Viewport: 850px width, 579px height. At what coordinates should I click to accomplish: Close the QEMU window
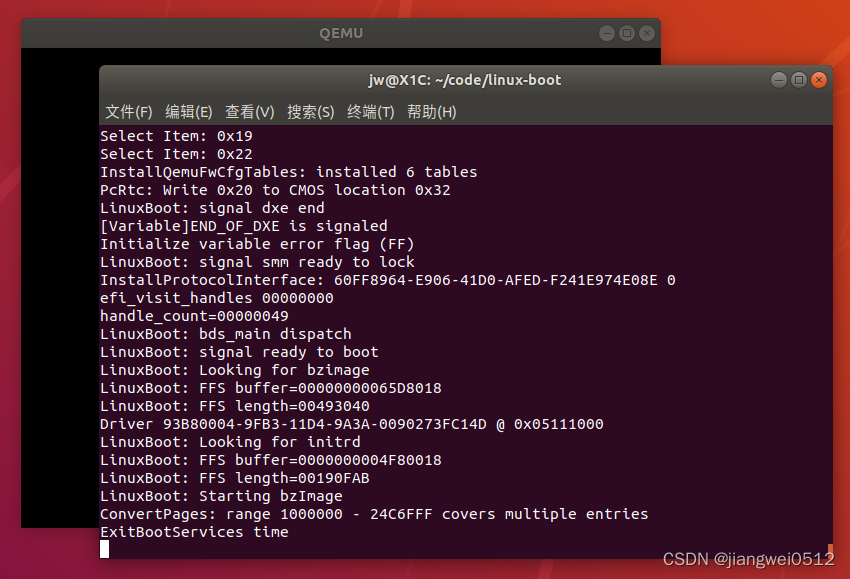pyautogui.click(x=647, y=34)
